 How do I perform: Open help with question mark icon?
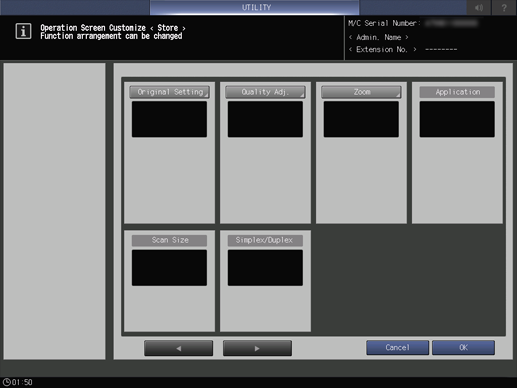click(x=504, y=7)
